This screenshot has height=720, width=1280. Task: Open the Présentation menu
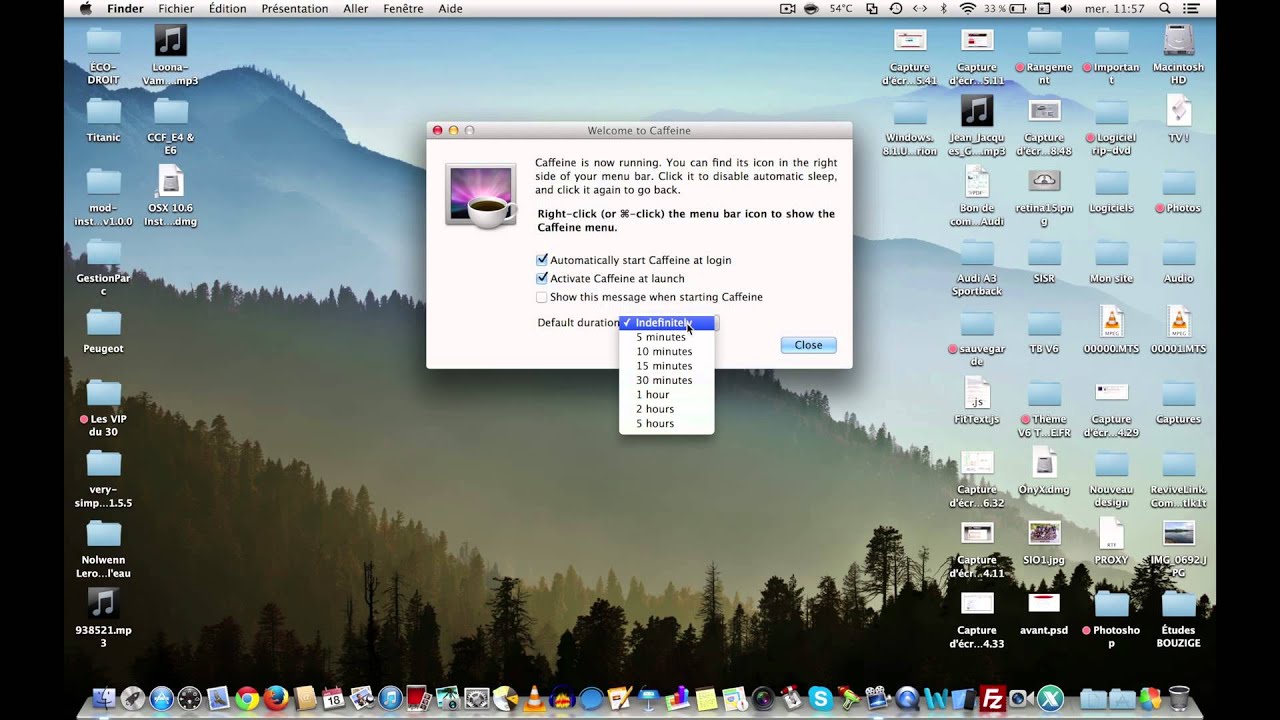tap(294, 8)
